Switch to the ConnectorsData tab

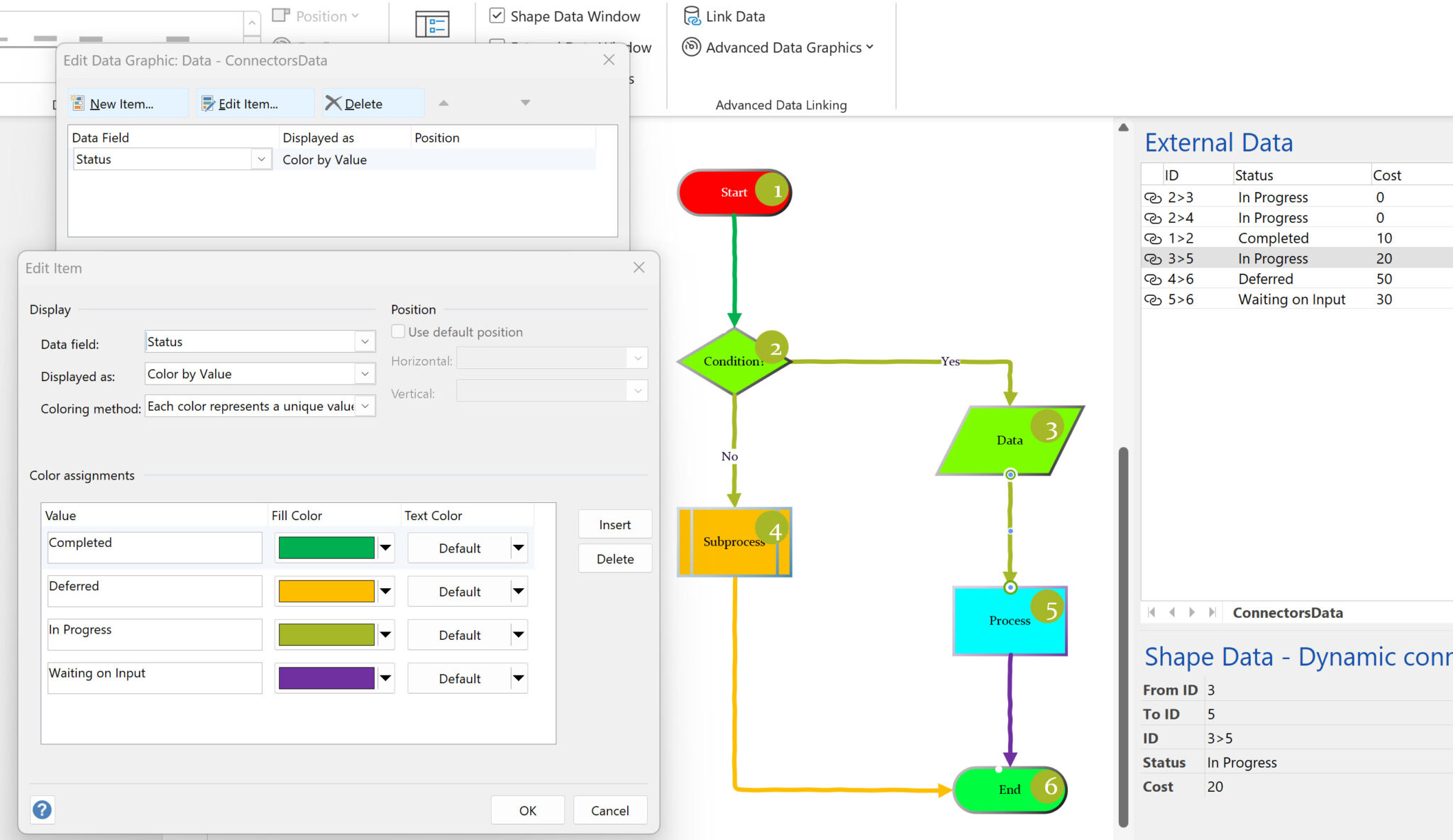1287,612
